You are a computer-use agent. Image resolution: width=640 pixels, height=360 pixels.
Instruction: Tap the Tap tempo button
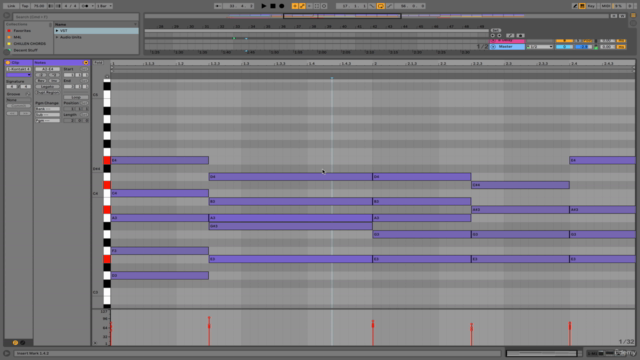point(25,6)
